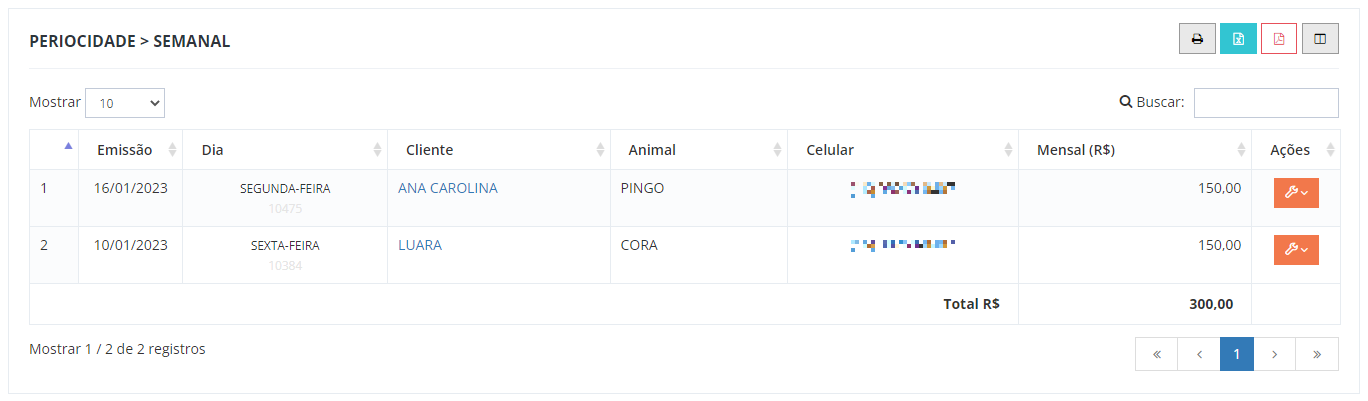
Task: Go to last page double chevron
Action: coord(1317,354)
